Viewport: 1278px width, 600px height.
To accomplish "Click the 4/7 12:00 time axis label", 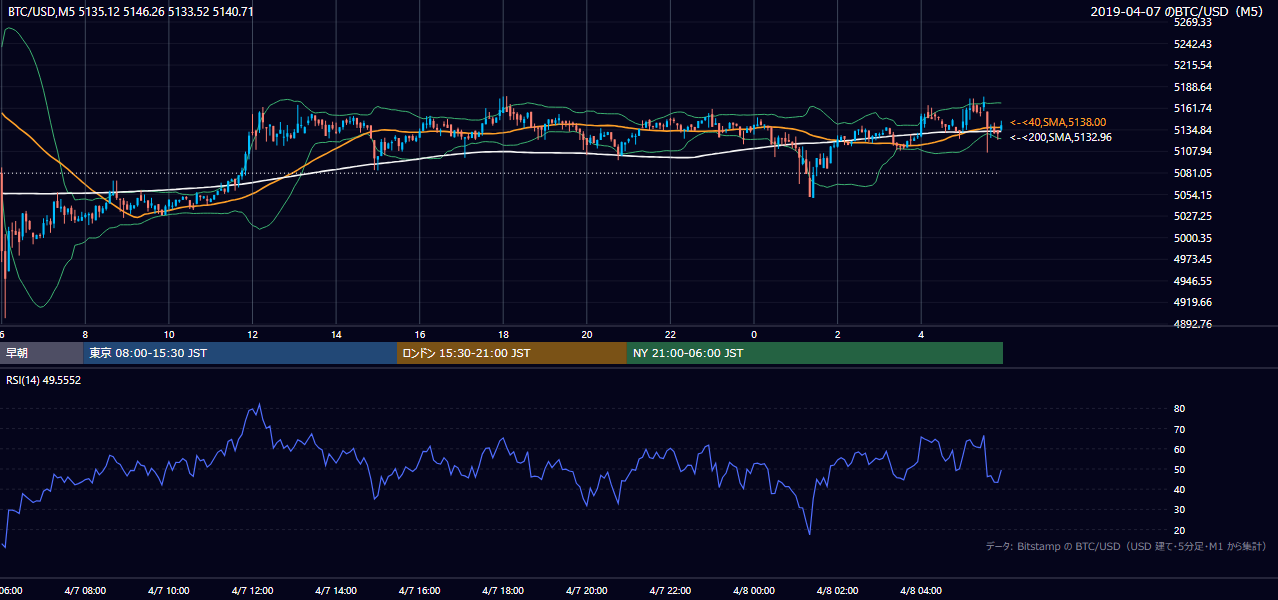I will (x=252, y=591).
